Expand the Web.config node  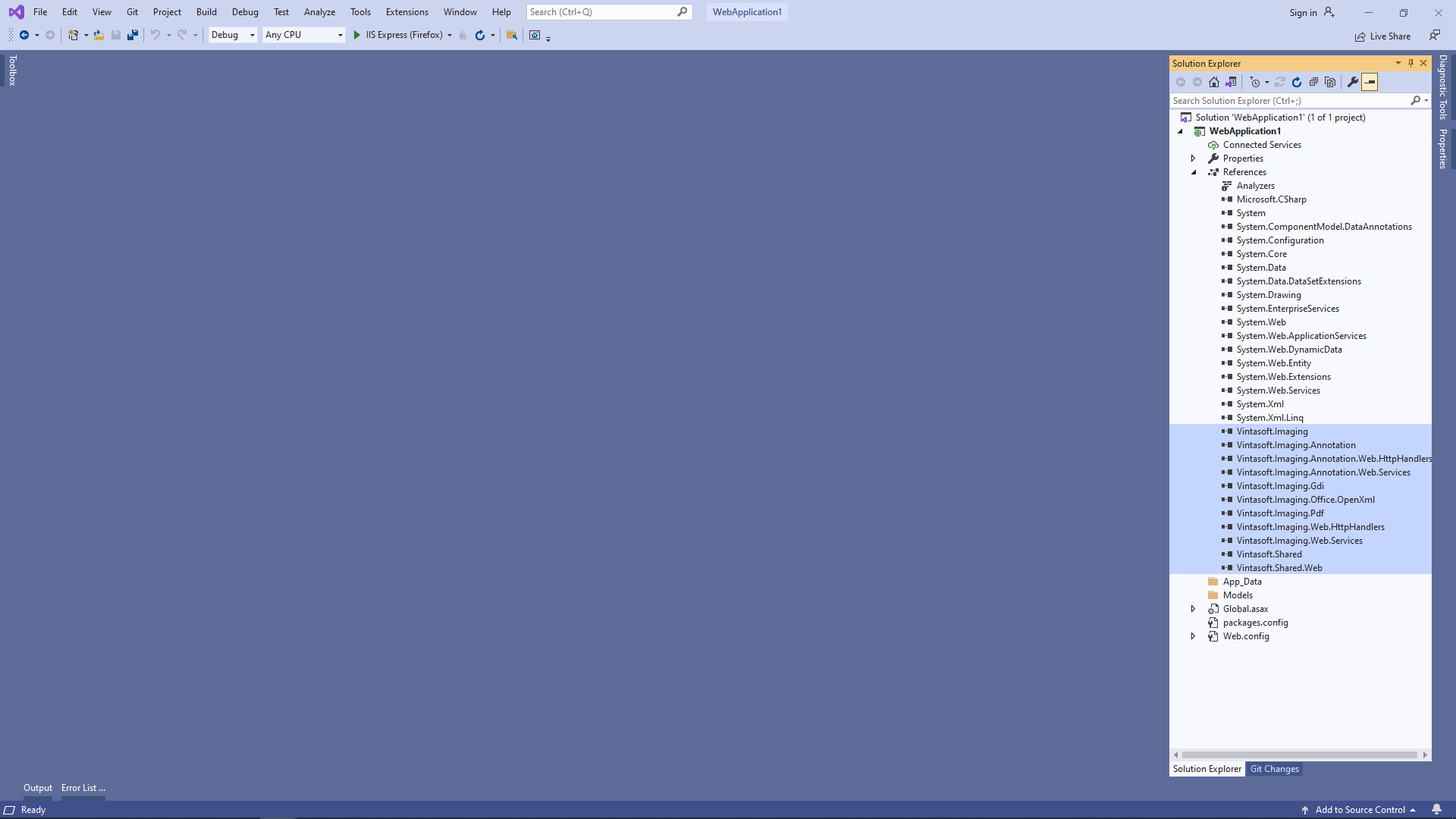coord(1193,636)
